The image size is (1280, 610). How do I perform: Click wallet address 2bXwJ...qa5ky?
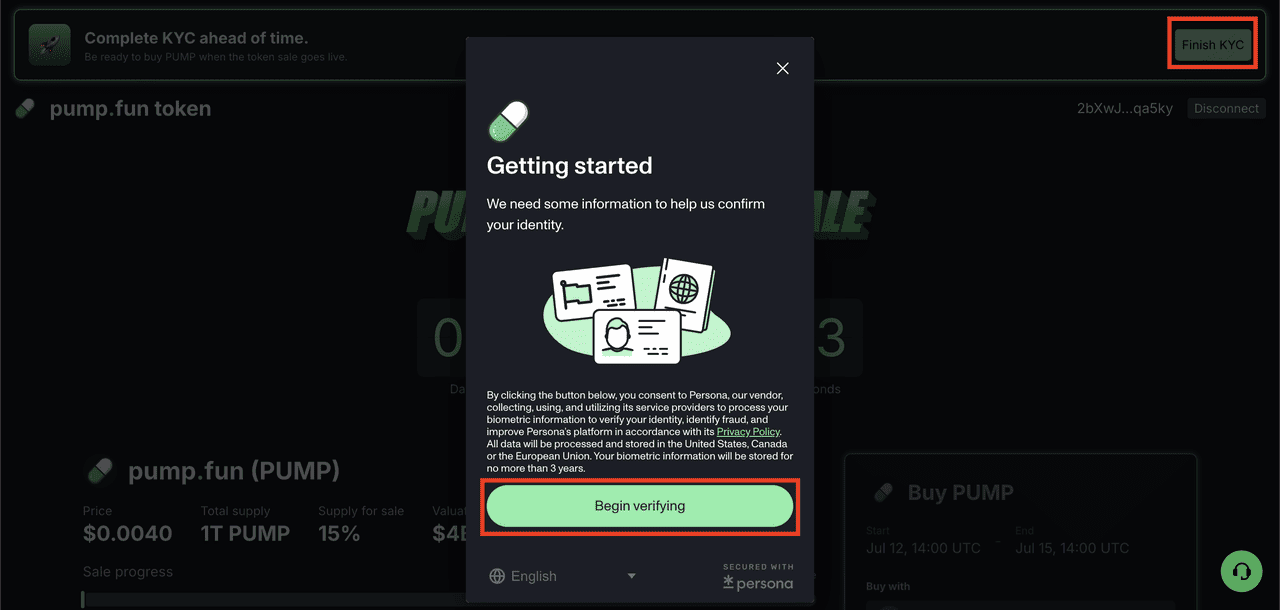pyautogui.click(x=1125, y=108)
